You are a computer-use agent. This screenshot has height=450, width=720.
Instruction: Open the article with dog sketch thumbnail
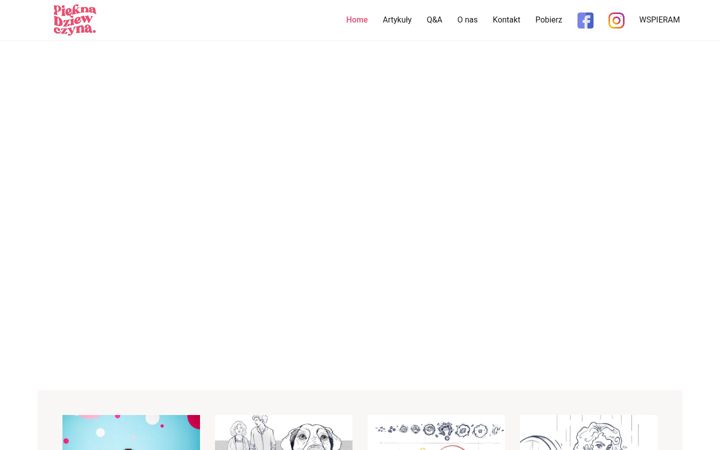pos(284,433)
